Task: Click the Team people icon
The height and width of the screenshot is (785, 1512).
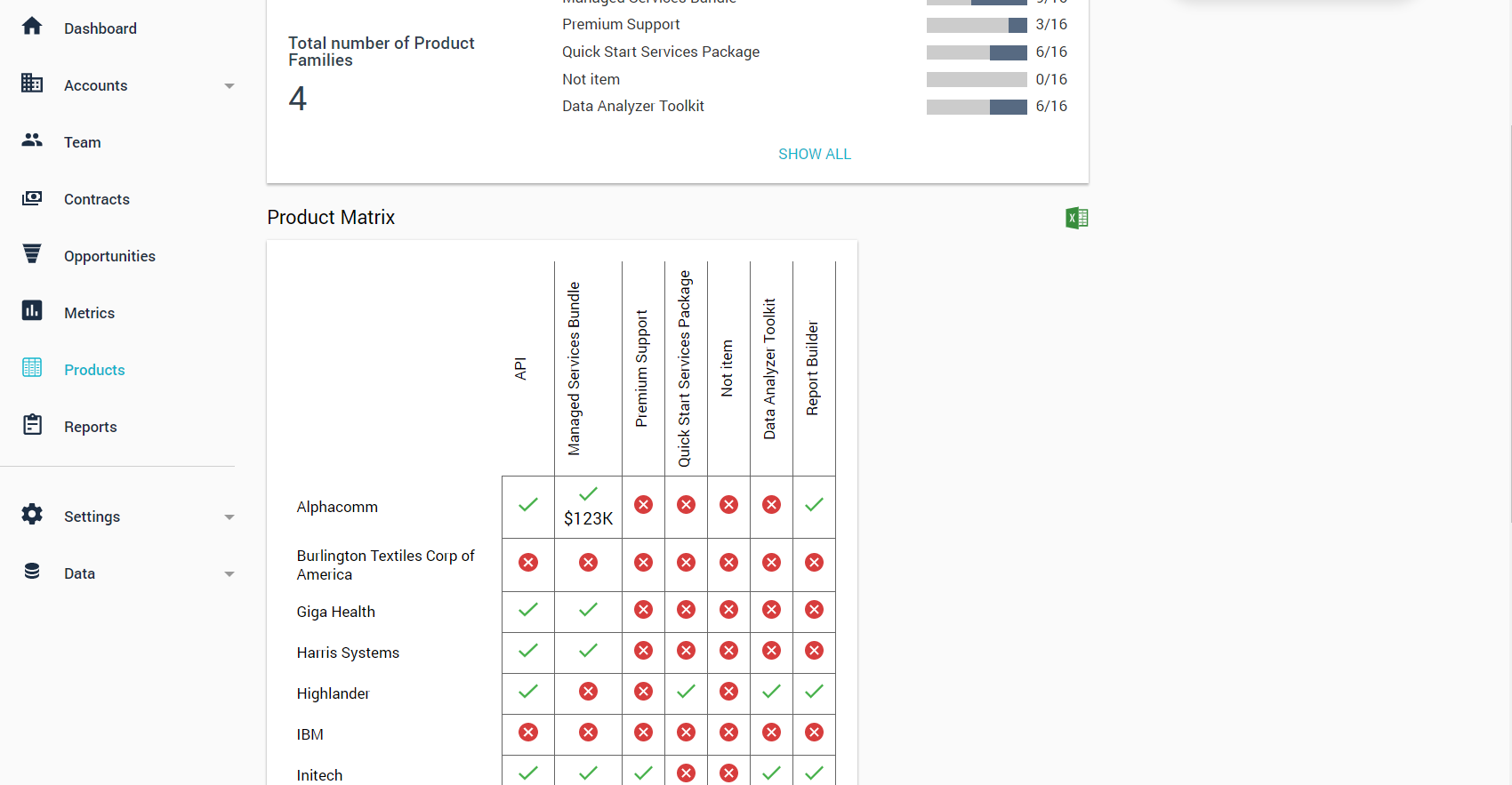Action: tap(32, 140)
